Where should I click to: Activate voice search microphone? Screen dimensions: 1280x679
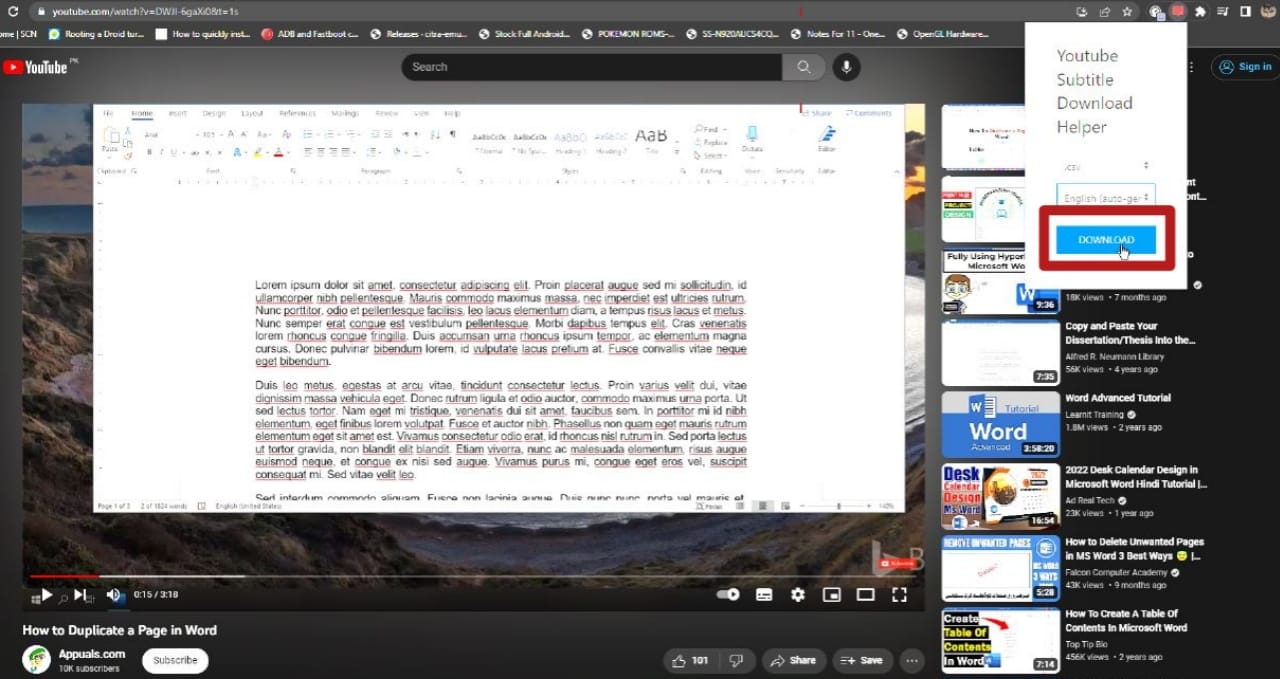(x=847, y=67)
